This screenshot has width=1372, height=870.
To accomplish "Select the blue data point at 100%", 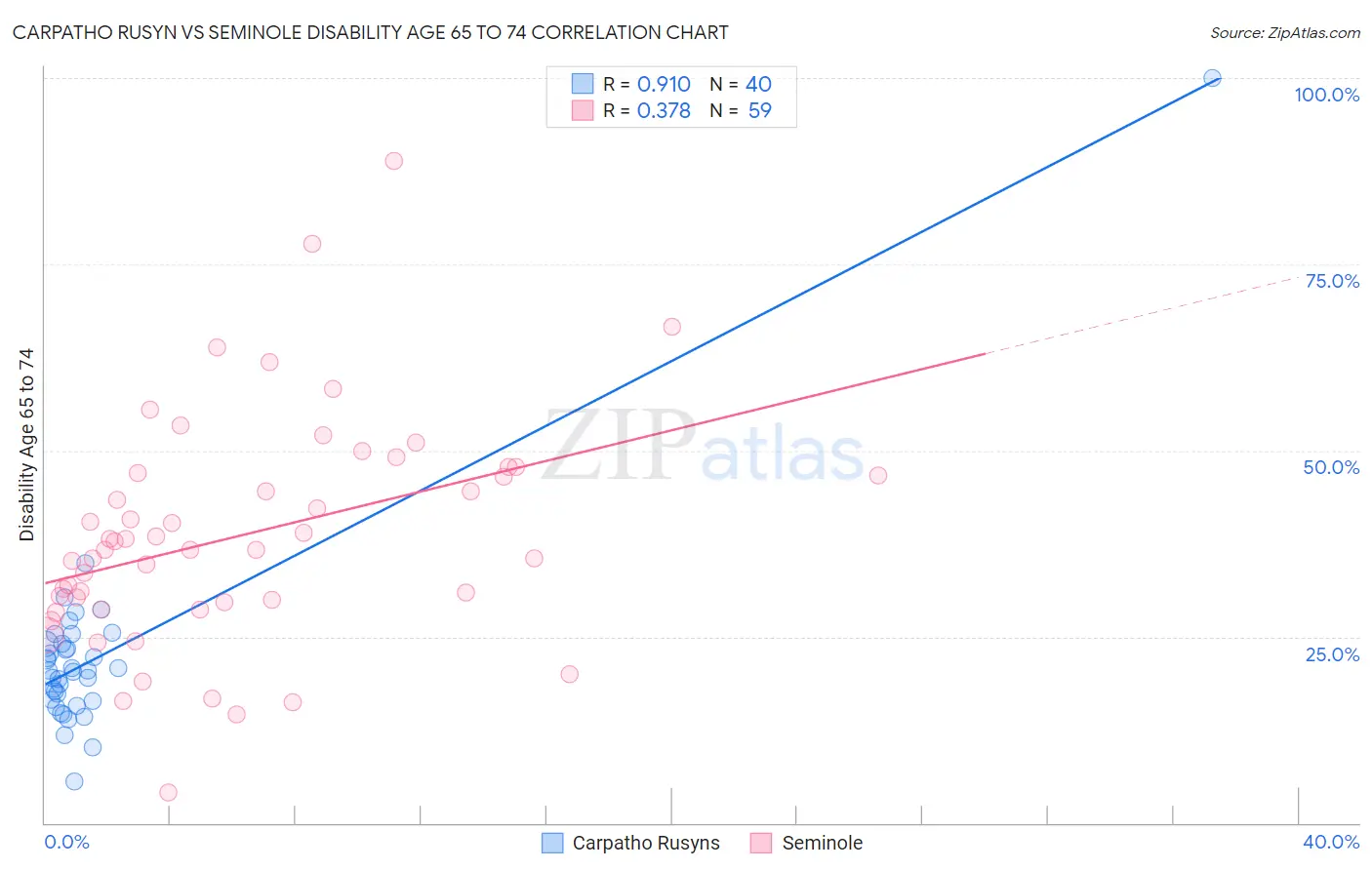I will point(1212,78).
